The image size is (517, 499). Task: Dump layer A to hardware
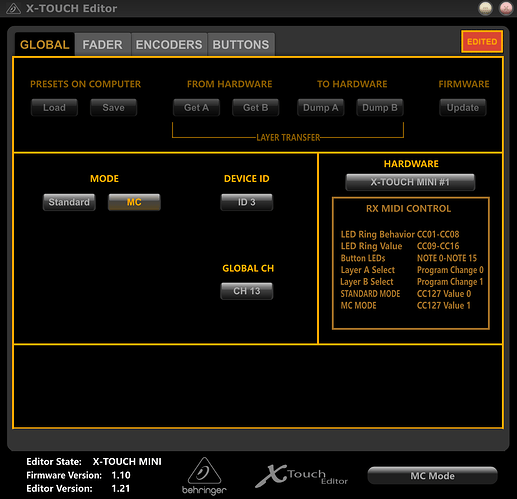point(321,108)
